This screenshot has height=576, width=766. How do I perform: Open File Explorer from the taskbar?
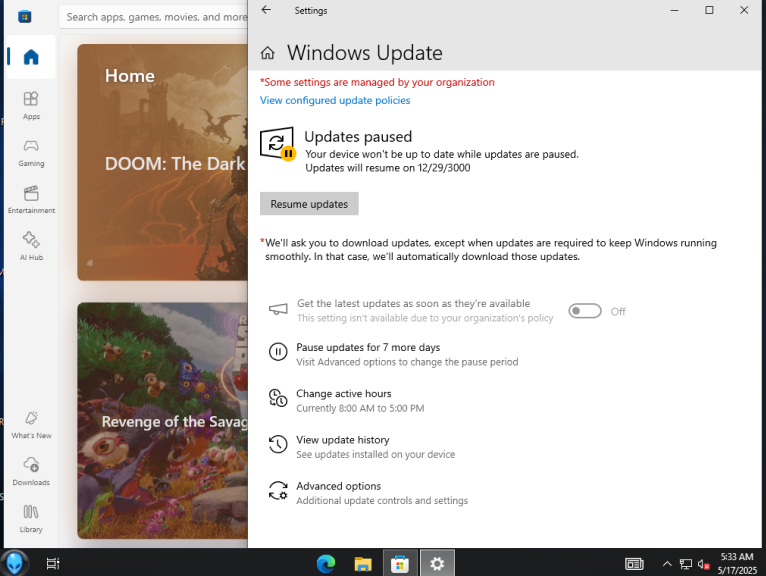pyautogui.click(x=363, y=564)
